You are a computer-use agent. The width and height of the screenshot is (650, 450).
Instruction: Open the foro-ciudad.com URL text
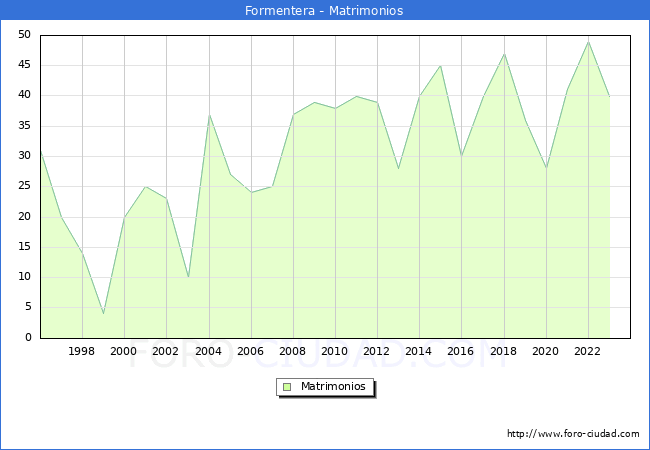coord(573,434)
